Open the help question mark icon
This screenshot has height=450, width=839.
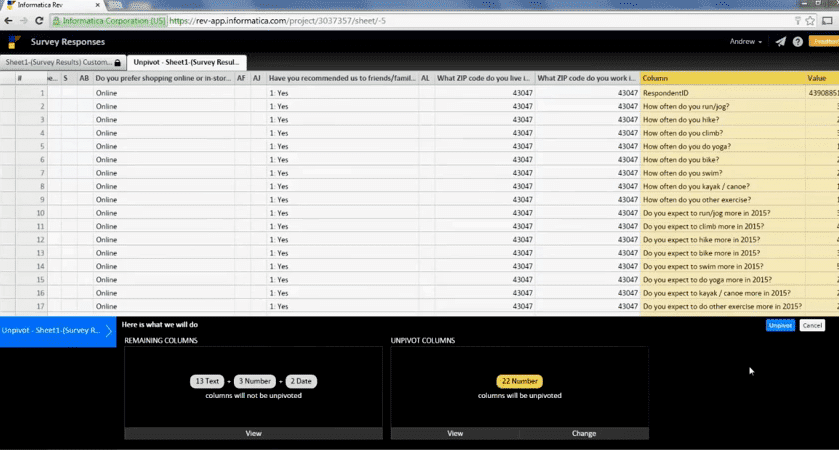[798, 42]
